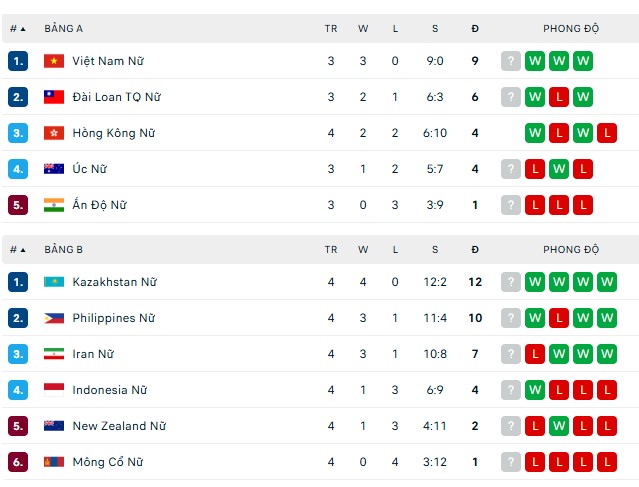Click the Mongolia flag icon
Viewport: 639px width, 487px height.
(54, 462)
